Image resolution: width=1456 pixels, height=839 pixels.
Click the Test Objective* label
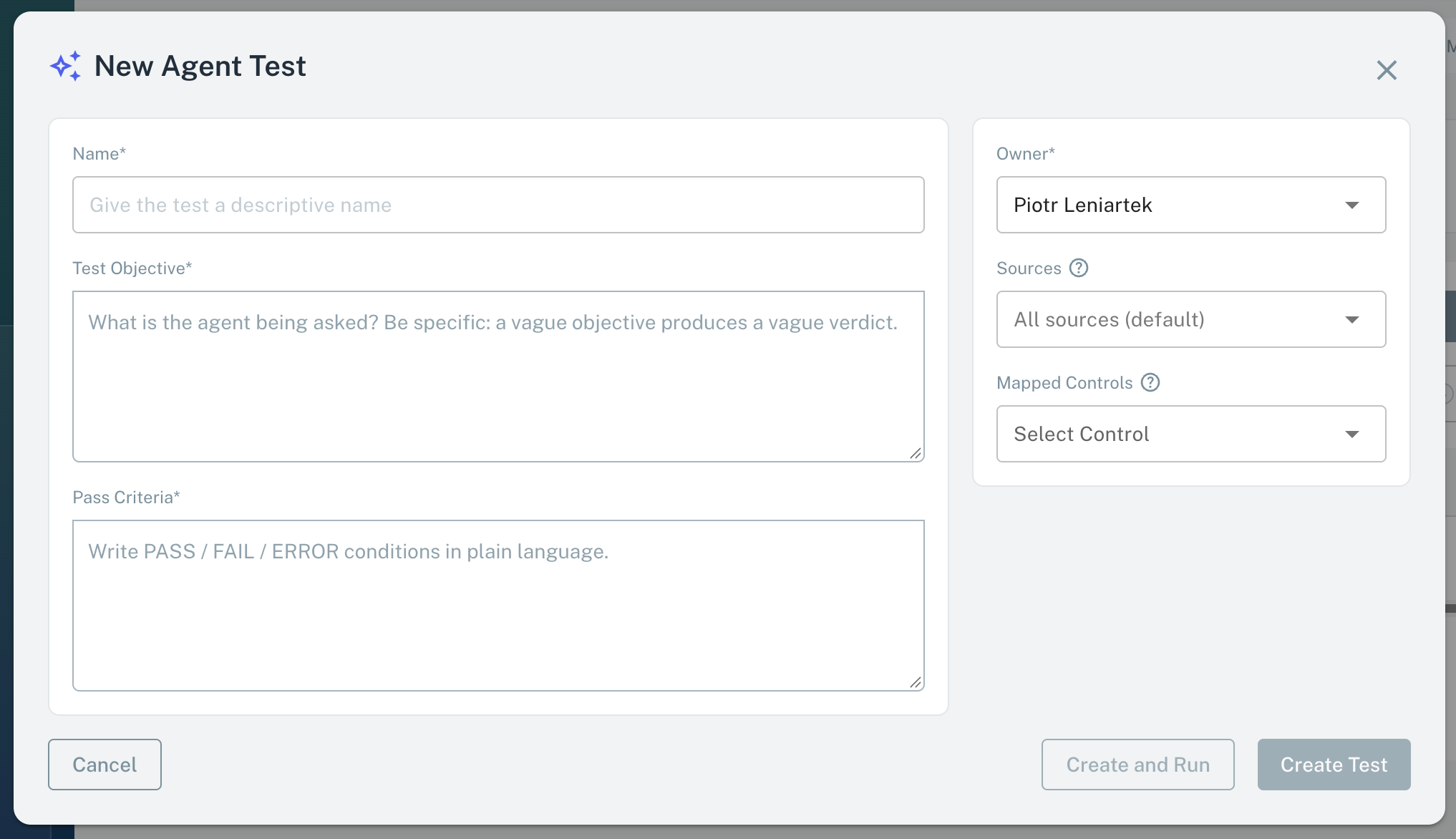(x=132, y=268)
